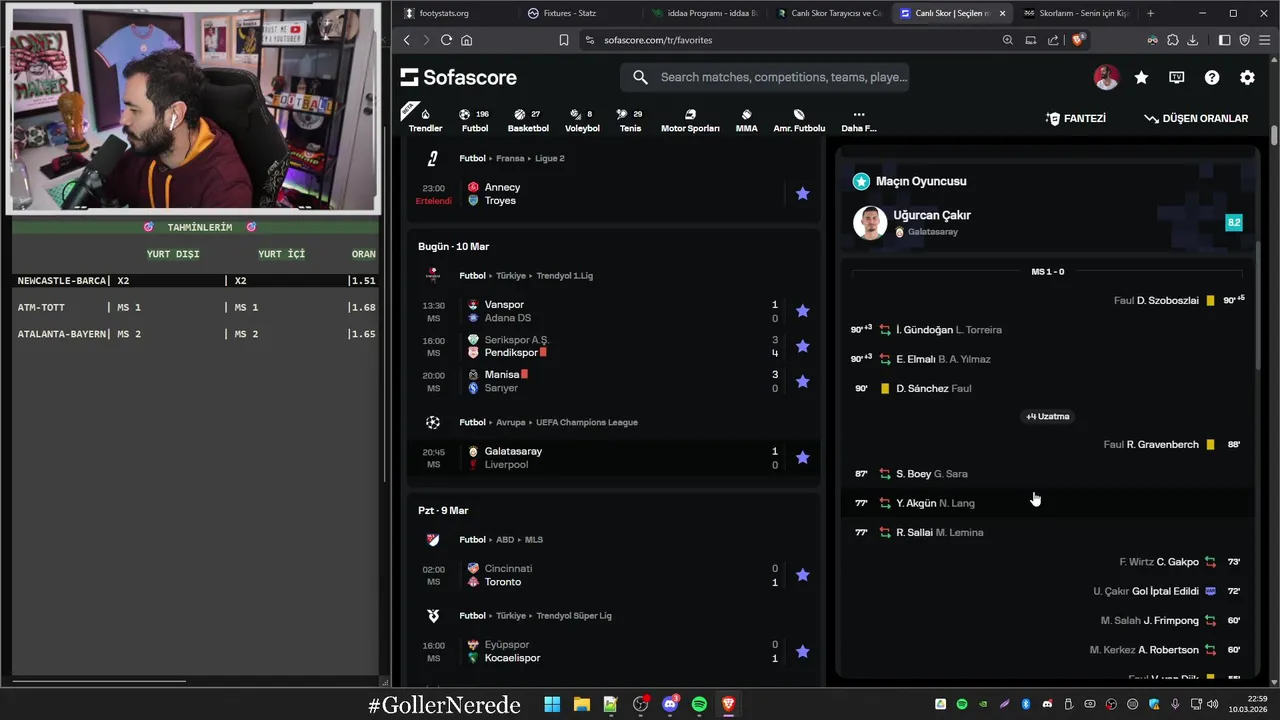Open the Motor Sporları category

[690, 120]
